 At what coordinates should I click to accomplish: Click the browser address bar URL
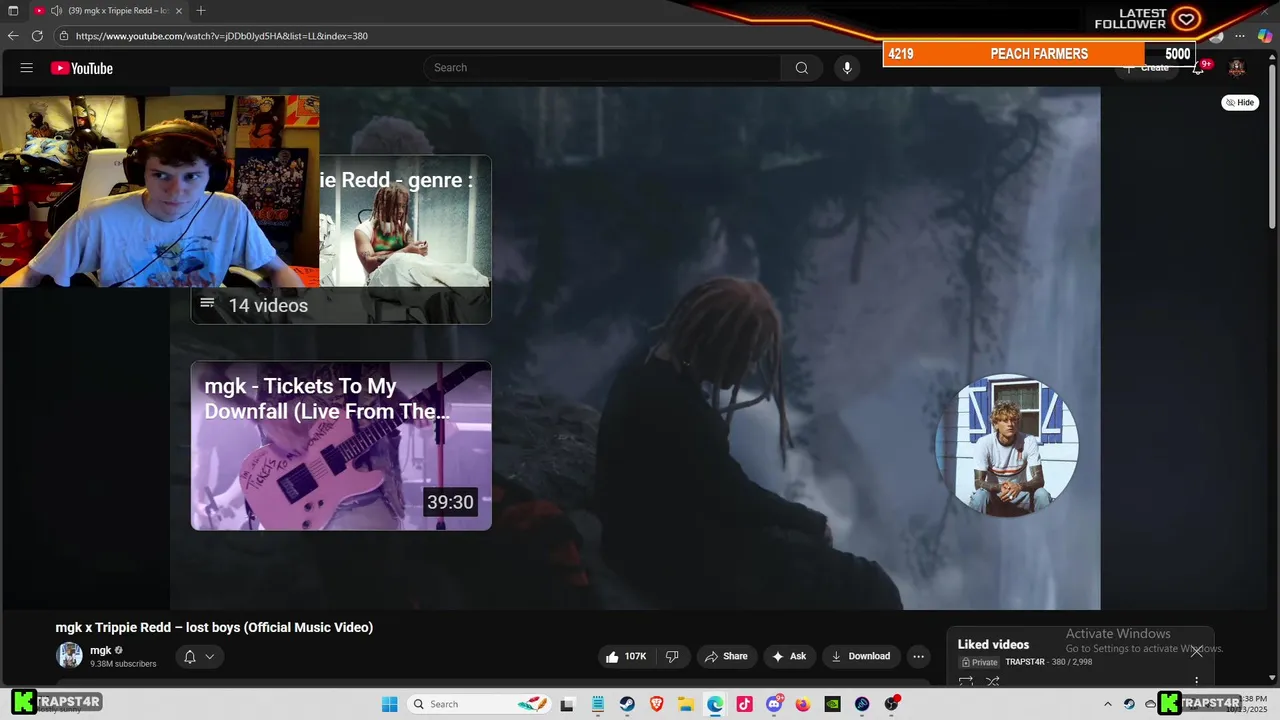pos(222,36)
